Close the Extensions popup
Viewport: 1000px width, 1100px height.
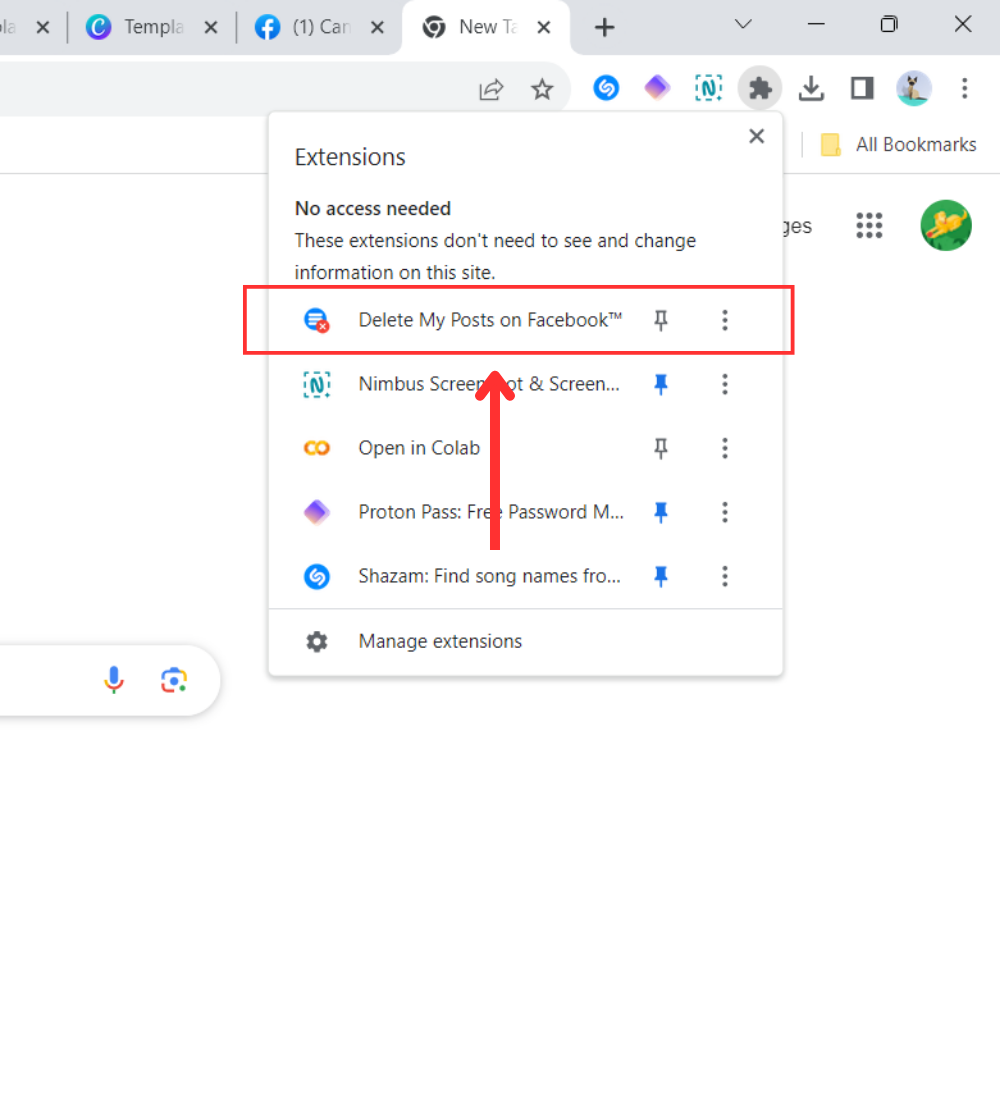point(756,136)
